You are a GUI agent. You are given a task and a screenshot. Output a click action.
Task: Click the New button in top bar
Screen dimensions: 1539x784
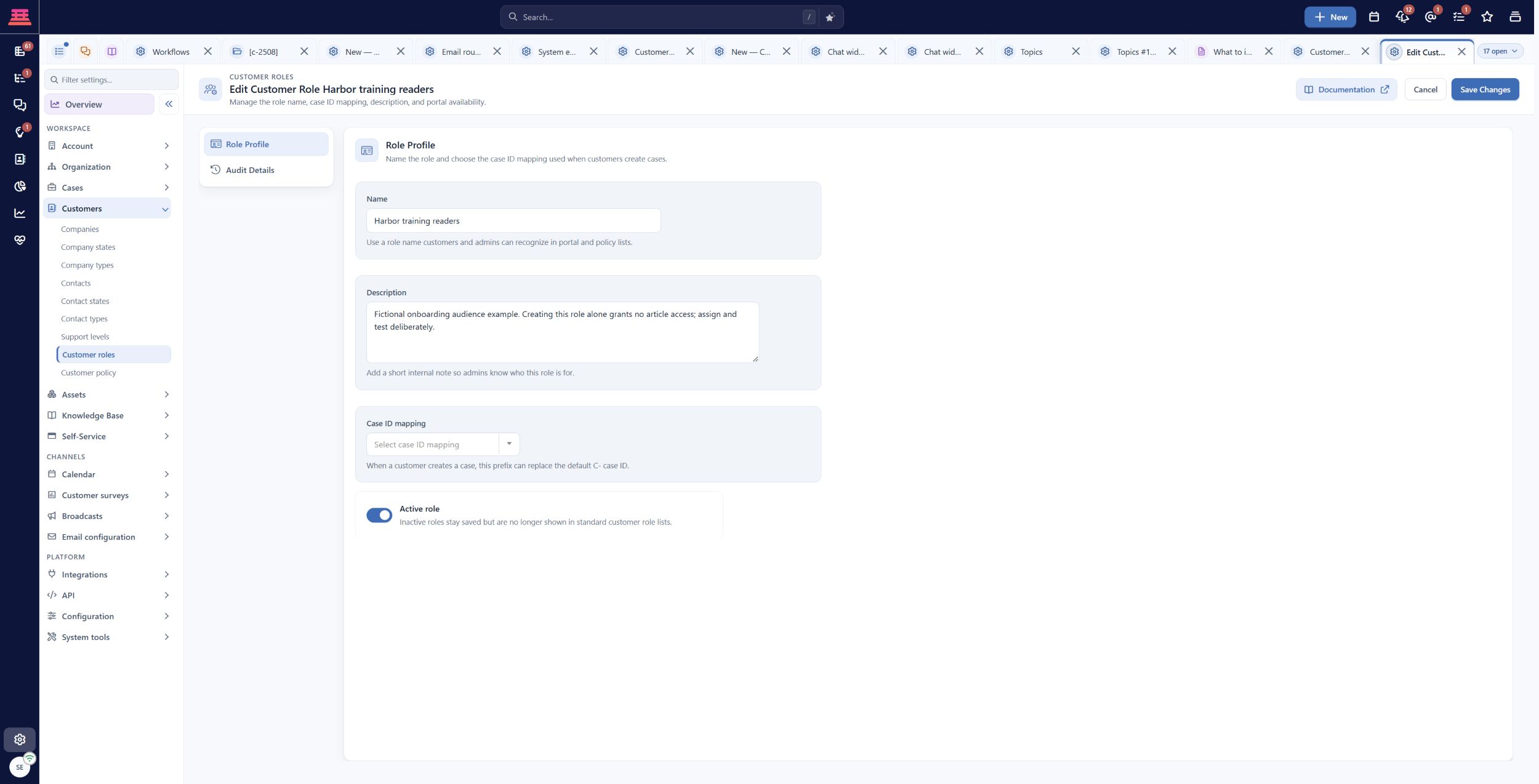pos(1330,17)
